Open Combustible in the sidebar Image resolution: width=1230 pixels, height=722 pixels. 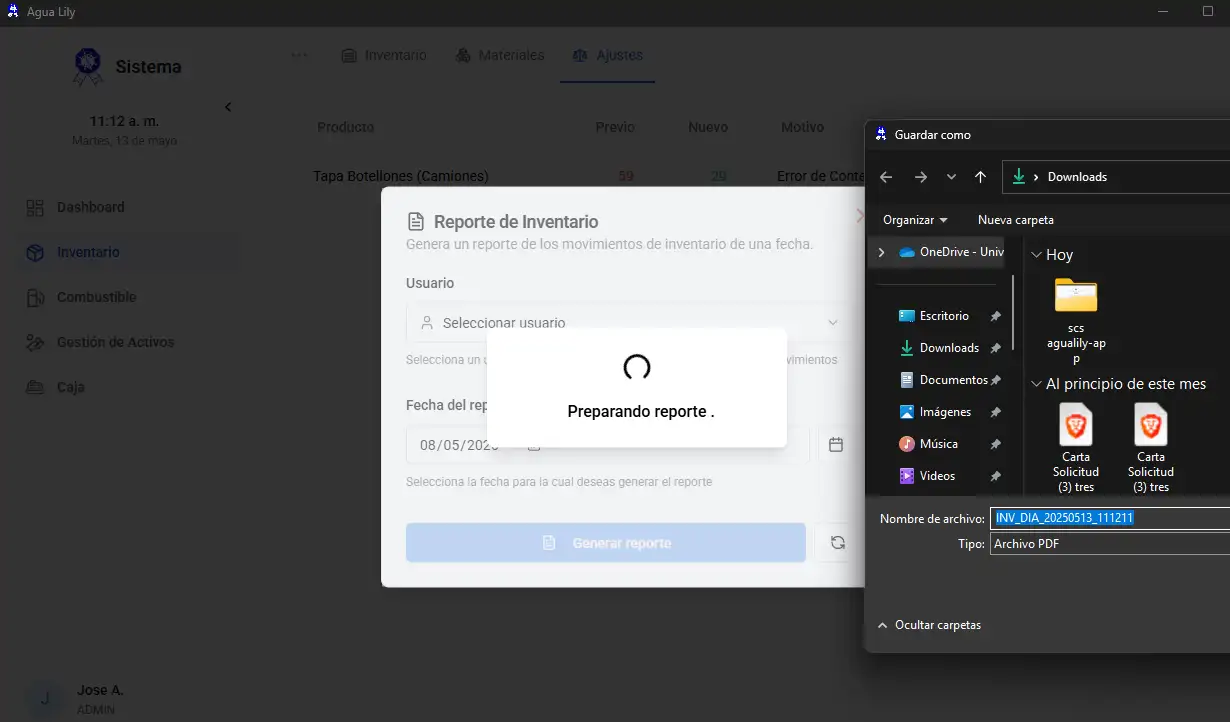[96, 297]
